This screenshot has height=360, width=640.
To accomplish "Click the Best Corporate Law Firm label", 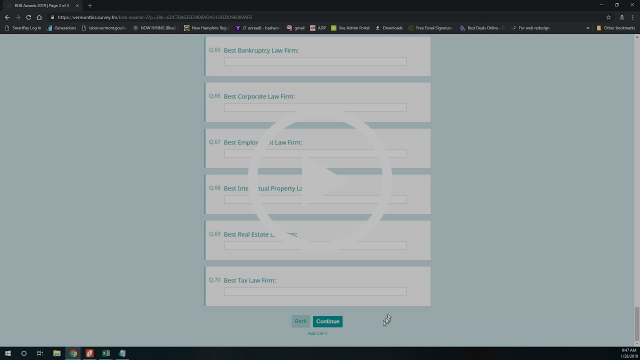I will 259,97.
